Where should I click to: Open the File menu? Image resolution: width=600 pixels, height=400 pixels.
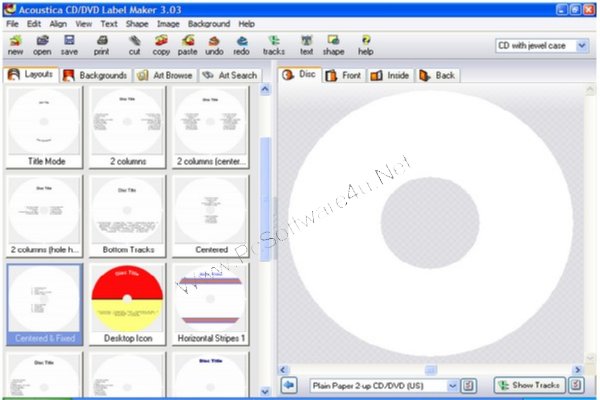[x=12, y=24]
